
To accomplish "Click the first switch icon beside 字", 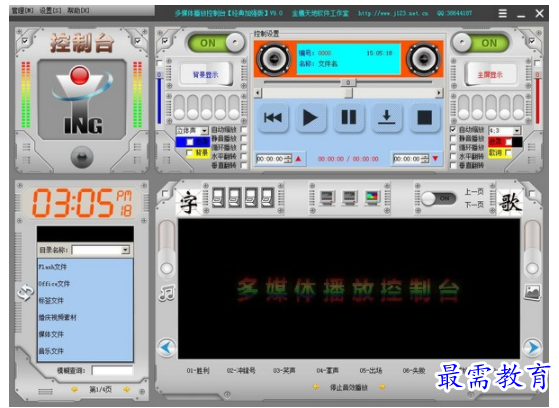I will pos(219,198).
